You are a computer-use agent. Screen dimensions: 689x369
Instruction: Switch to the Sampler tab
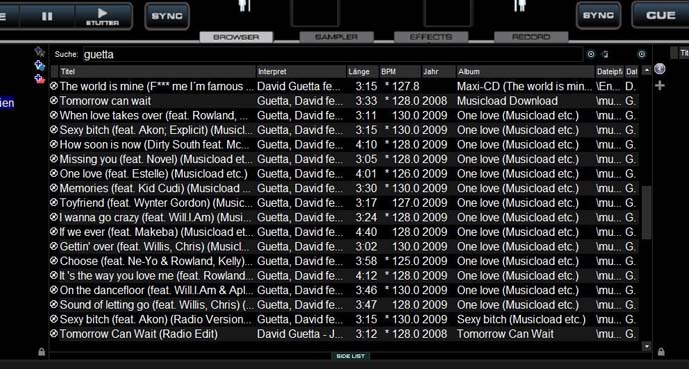click(336, 37)
